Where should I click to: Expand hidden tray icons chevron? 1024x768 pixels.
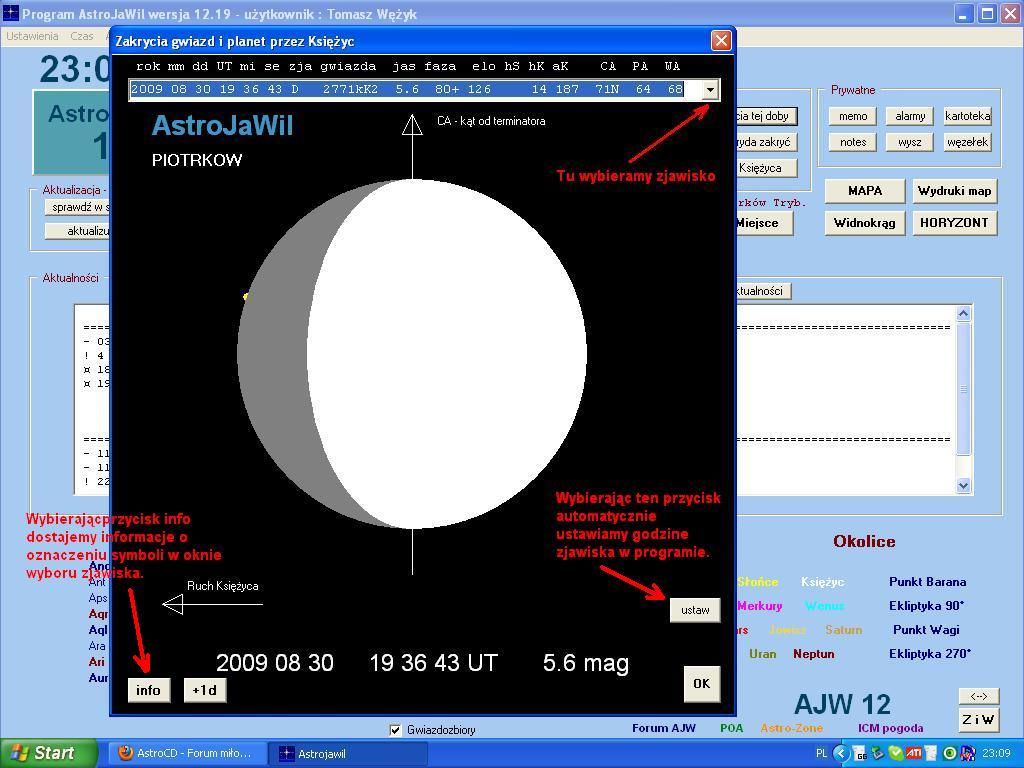[842, 754]
